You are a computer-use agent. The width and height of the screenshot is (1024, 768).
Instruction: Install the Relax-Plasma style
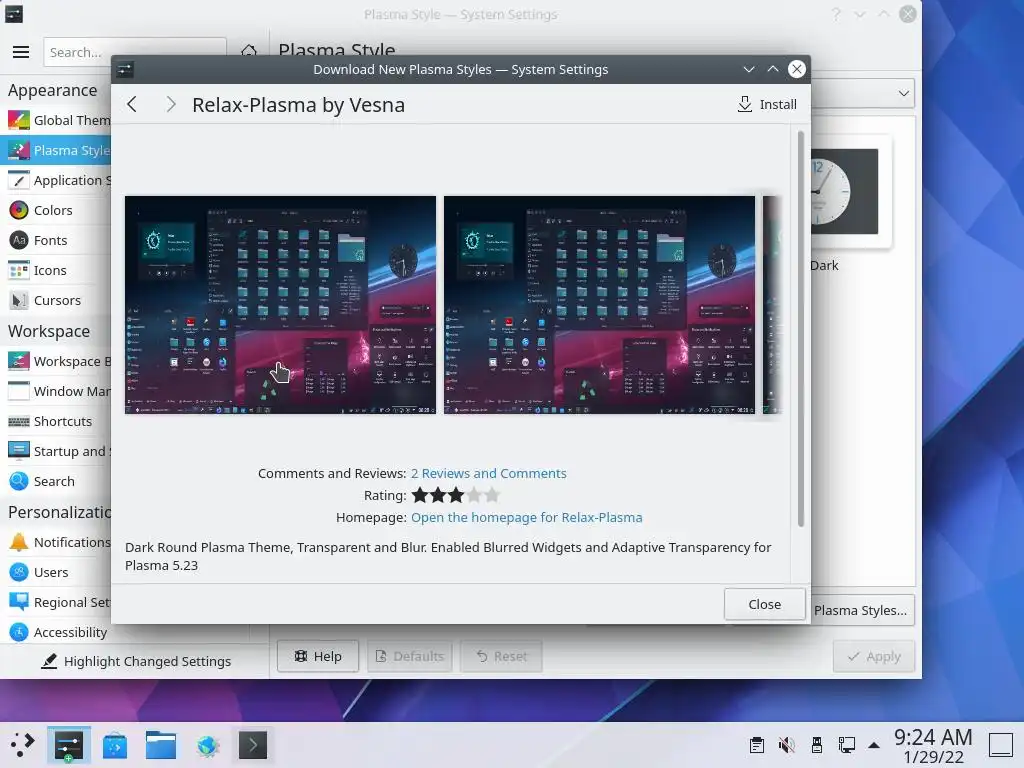[x=767, y=104]
